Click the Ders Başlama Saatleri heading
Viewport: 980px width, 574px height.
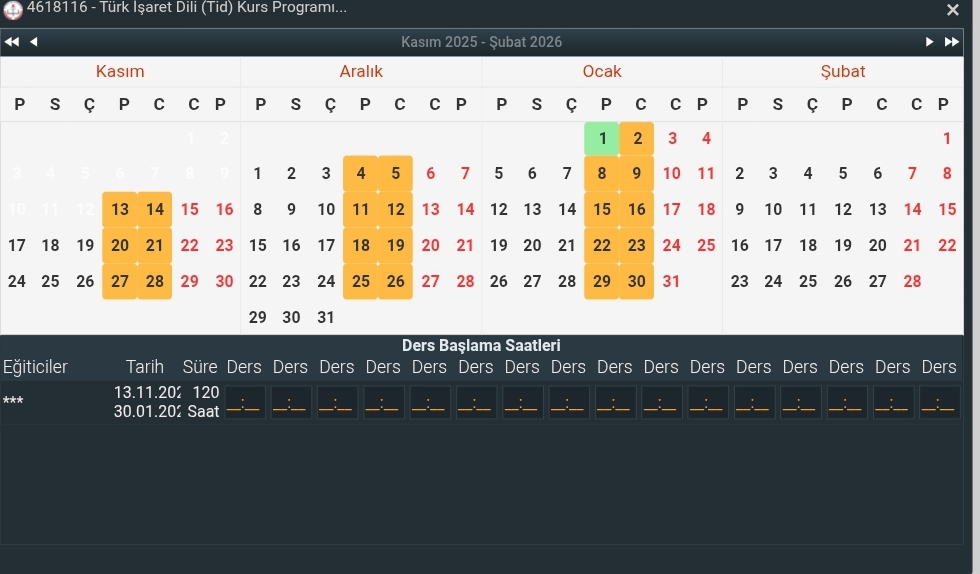(x=481, y=345)
